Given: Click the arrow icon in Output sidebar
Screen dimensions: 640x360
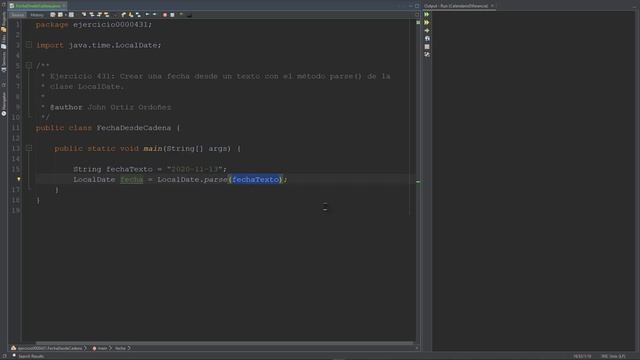Looking at the screenshot, I should pos(427,31).
